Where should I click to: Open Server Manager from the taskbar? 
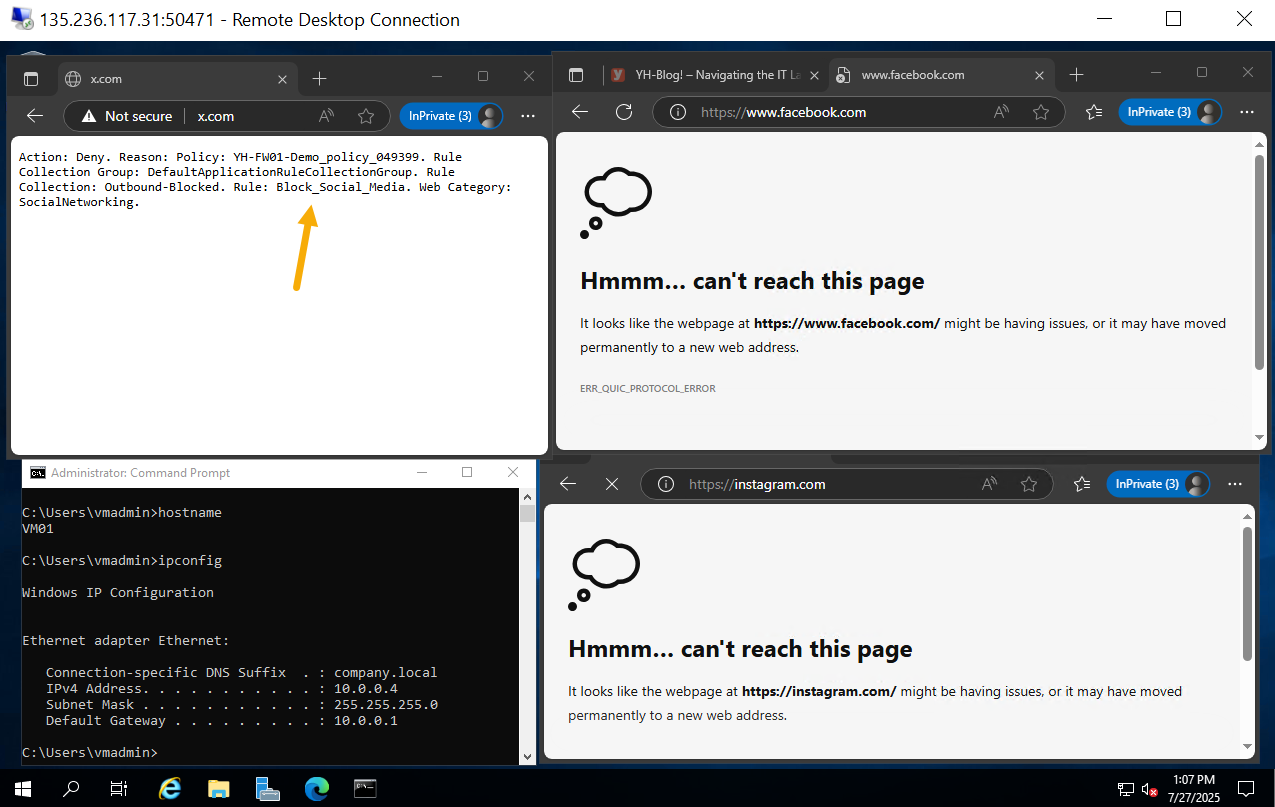point(267,789)
